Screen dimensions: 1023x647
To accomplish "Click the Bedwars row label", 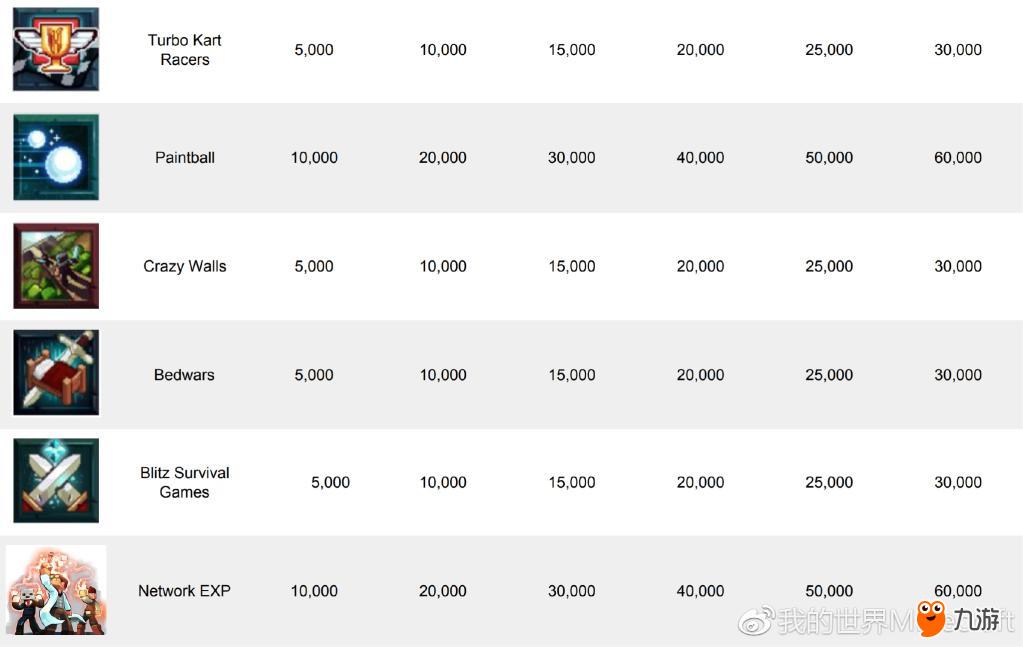I will point(184,374).
